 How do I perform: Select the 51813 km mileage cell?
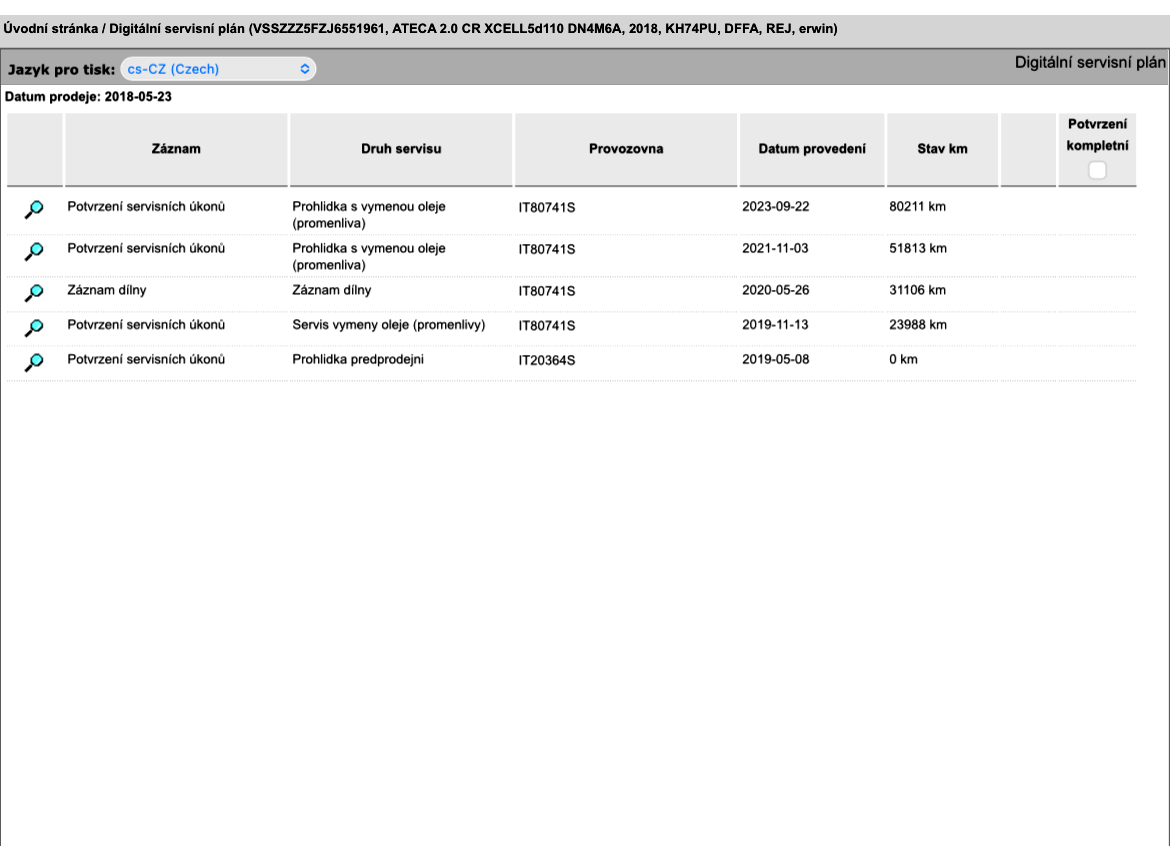click(x=918, y=248)
